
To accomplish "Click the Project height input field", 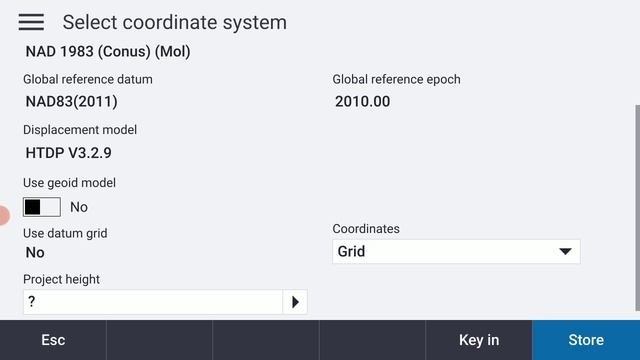I will pos(153,302).
